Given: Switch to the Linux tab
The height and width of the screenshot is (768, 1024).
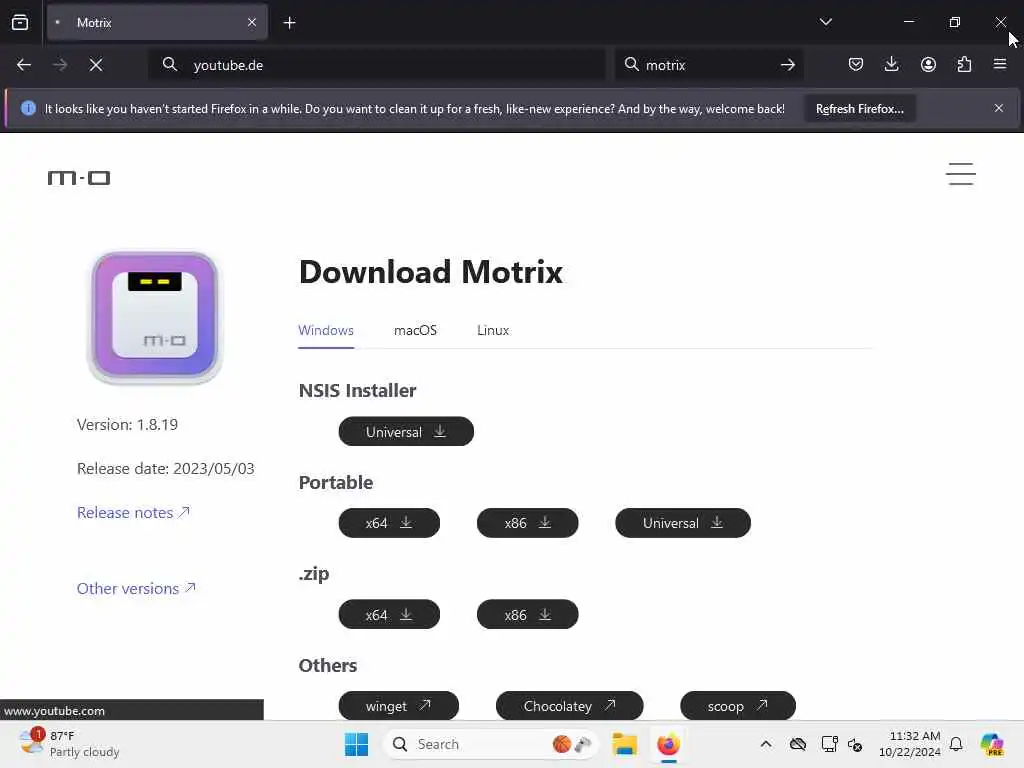Looking at the screenshot, I should 493,330.
